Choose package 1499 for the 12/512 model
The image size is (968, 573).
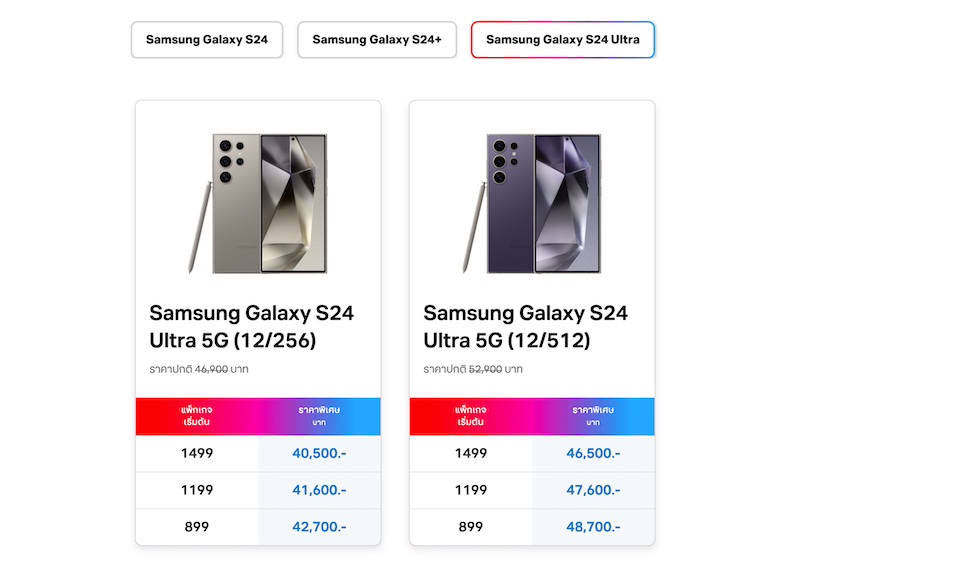471,453
